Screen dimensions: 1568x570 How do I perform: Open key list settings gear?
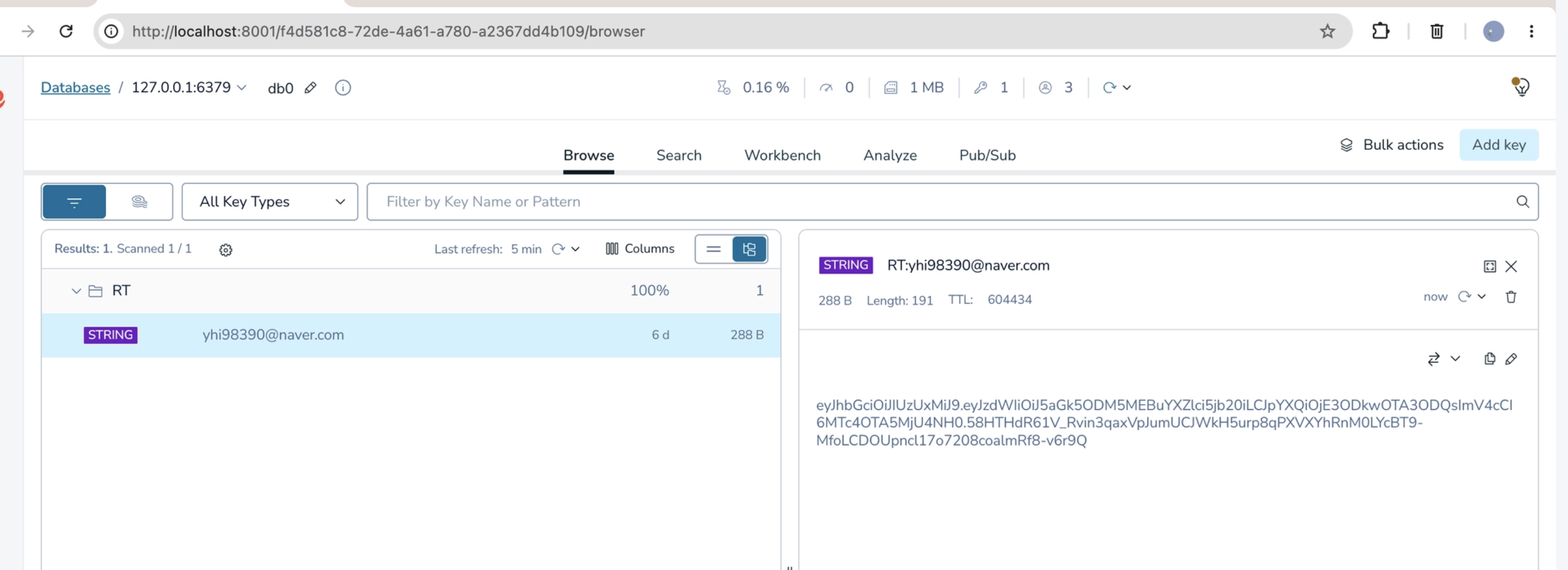(x=226, y=249)
